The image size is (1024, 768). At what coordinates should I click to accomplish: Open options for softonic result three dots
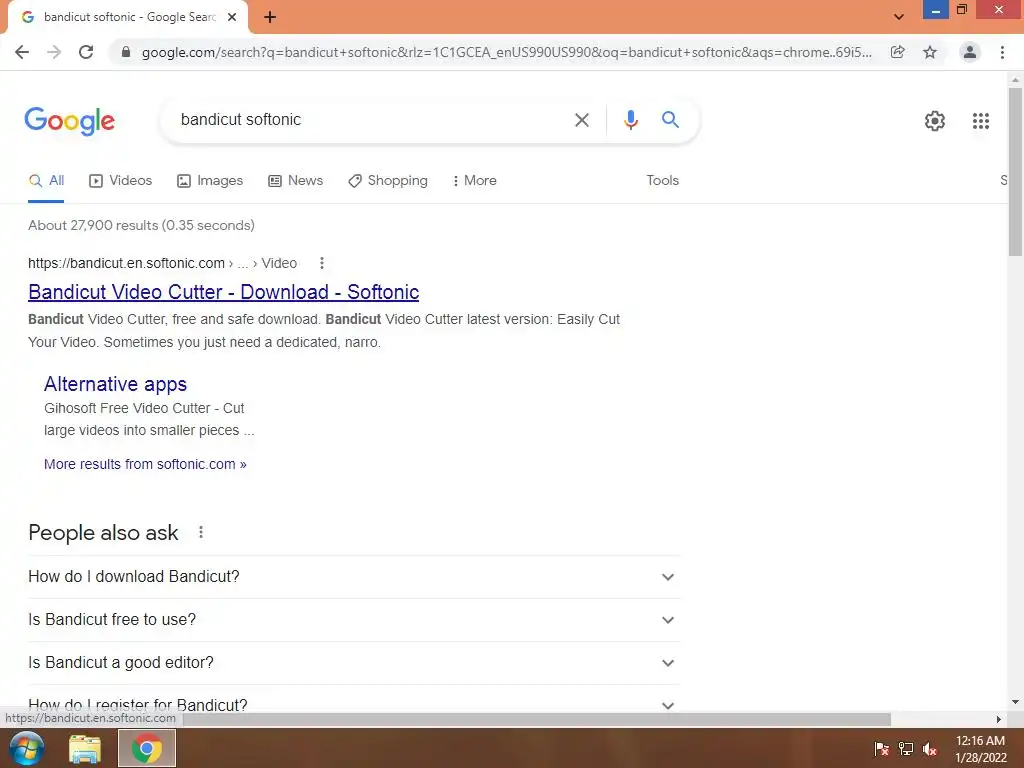tap(321, 263)
